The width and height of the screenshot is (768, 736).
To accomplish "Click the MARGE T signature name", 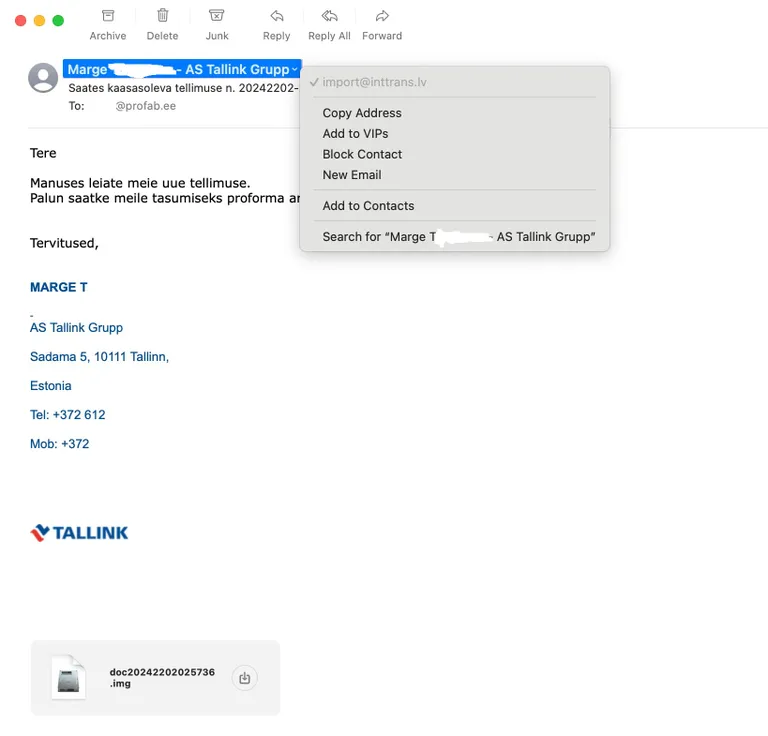I will click(59, 287).
